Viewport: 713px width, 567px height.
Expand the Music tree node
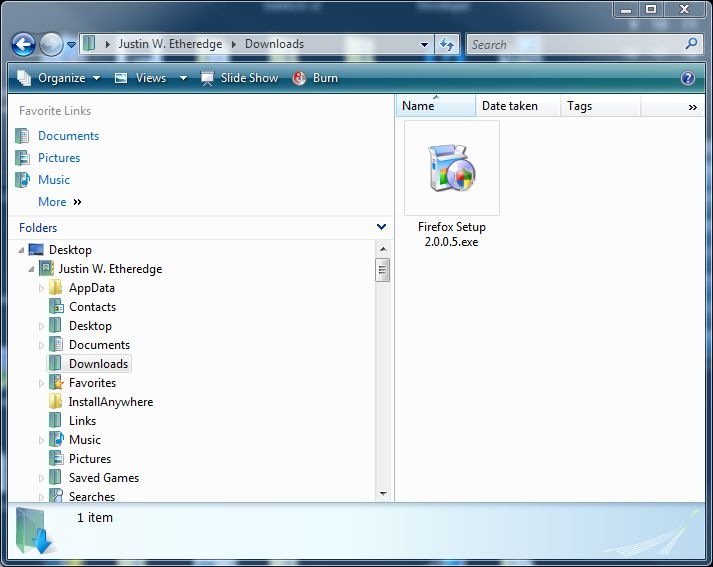[x=41, y=440]
